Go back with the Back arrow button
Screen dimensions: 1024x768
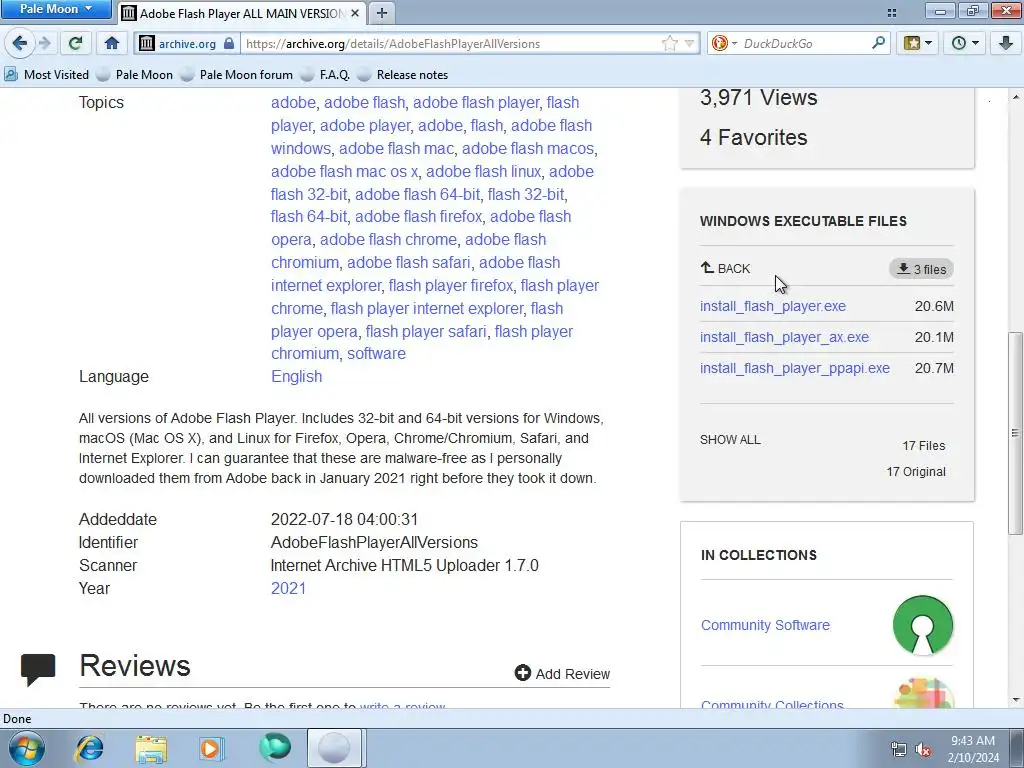click(x=20, y=44)
